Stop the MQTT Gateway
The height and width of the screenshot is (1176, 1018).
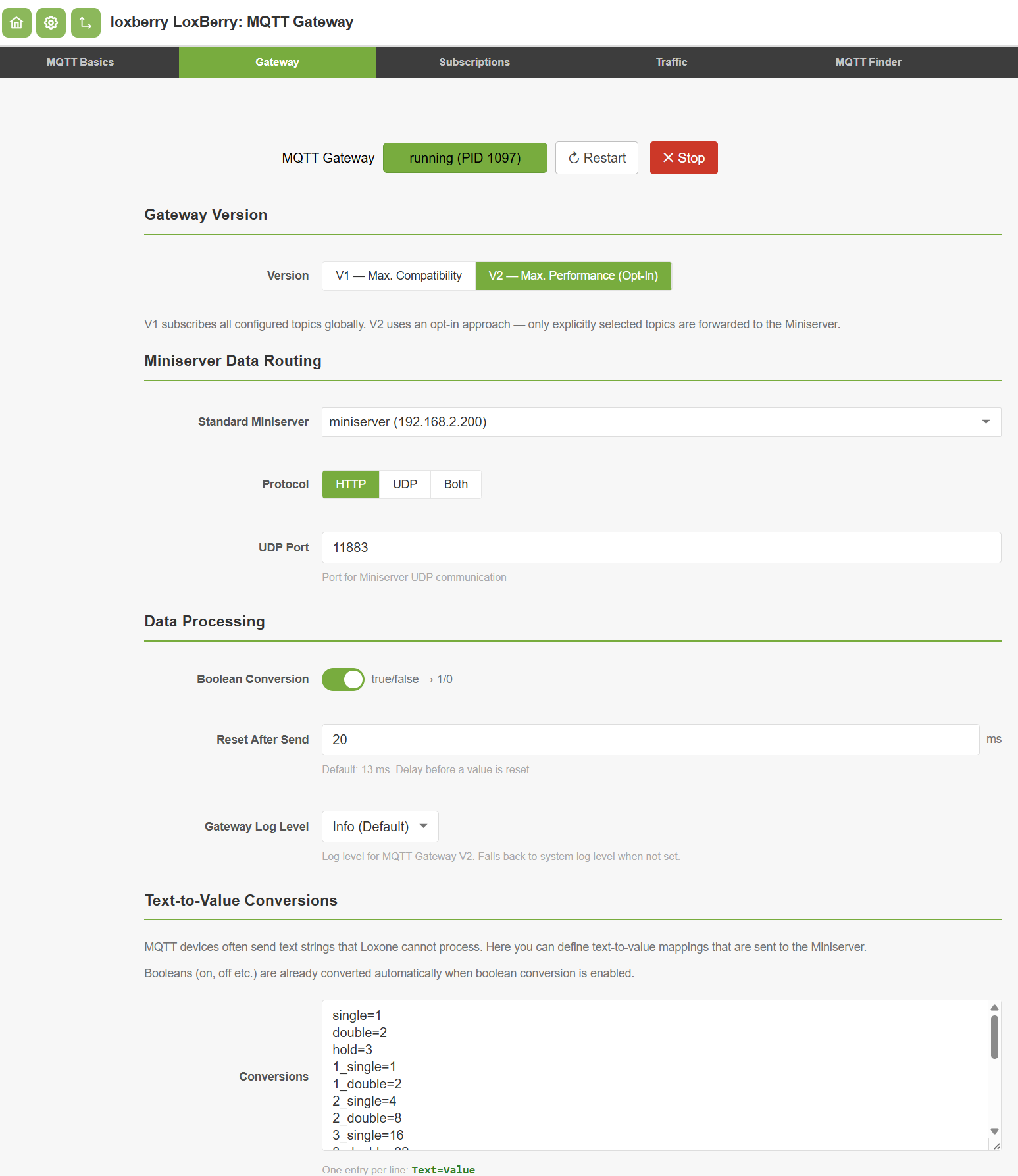click(x=684, y=158)
